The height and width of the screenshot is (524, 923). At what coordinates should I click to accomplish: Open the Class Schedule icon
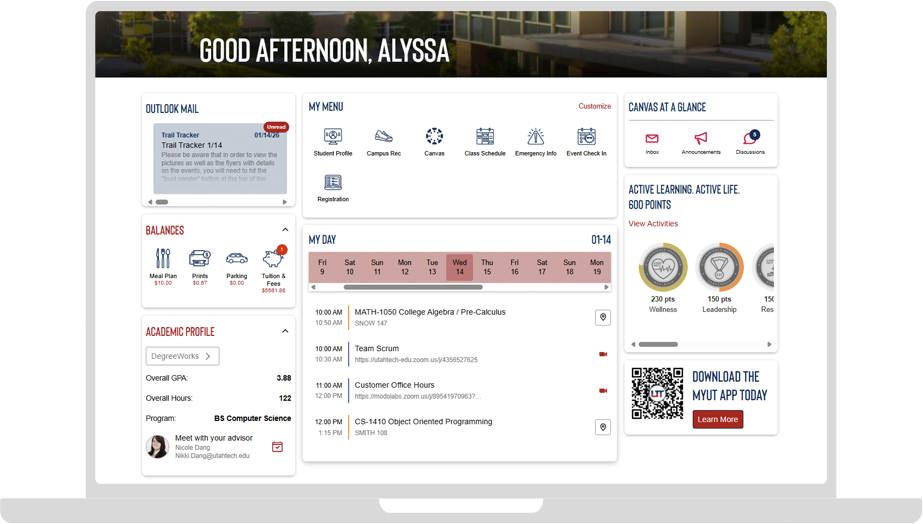pos(485,137)
